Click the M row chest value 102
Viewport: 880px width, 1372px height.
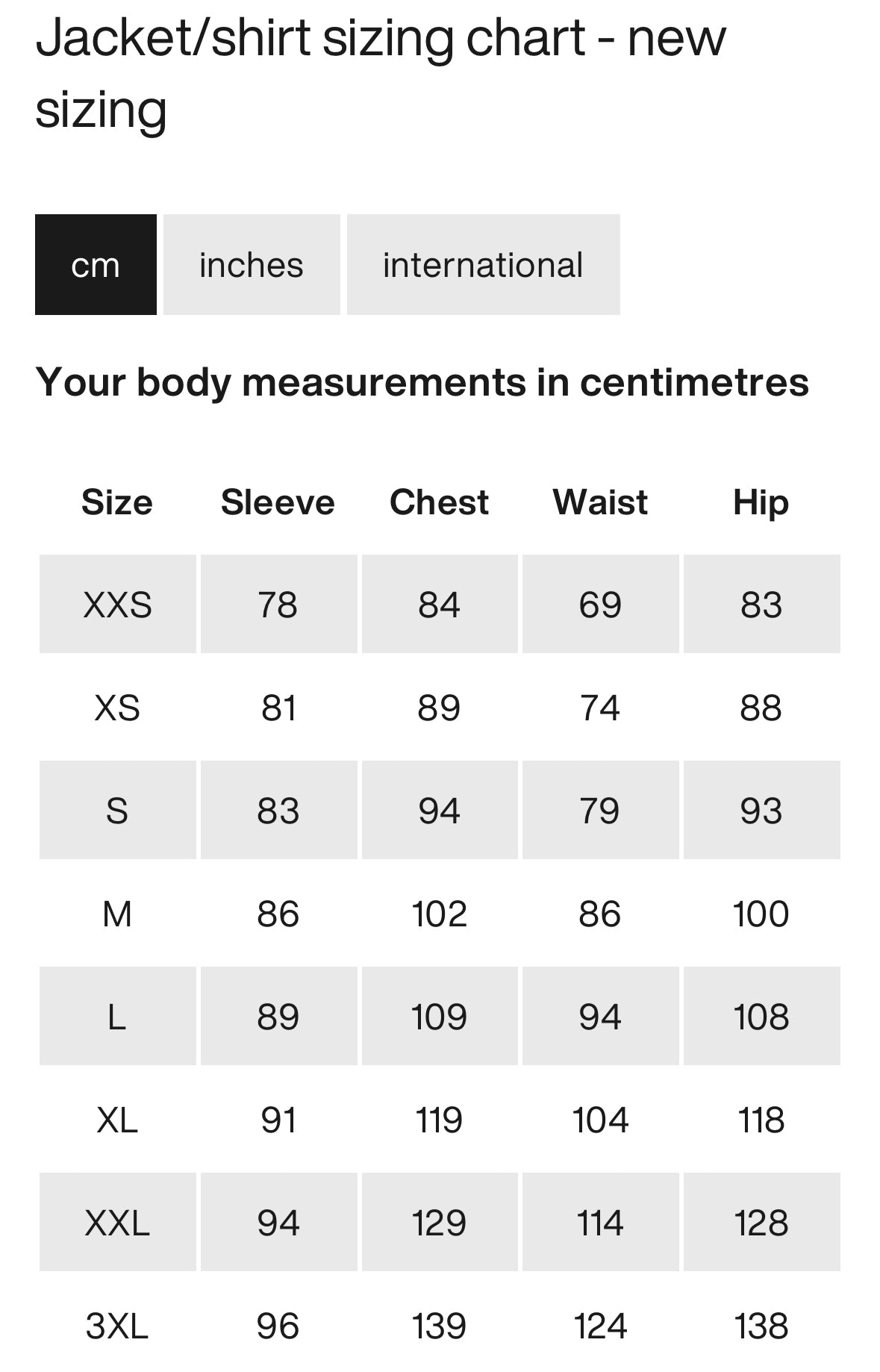point(439,914)
